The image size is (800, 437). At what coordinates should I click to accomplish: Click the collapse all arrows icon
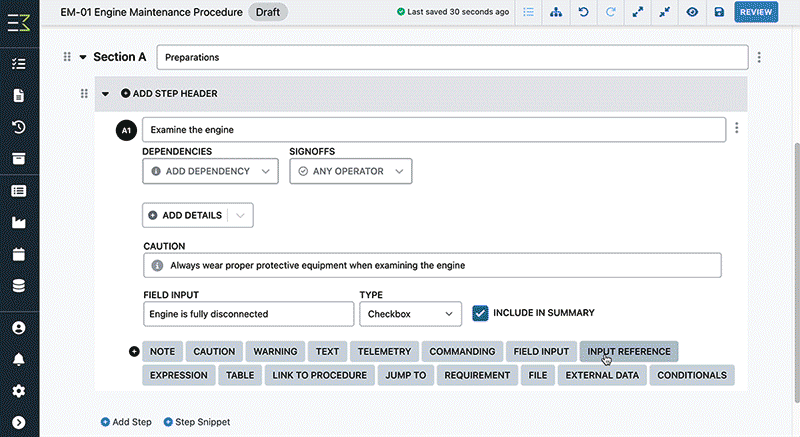[x=665, y=12]
